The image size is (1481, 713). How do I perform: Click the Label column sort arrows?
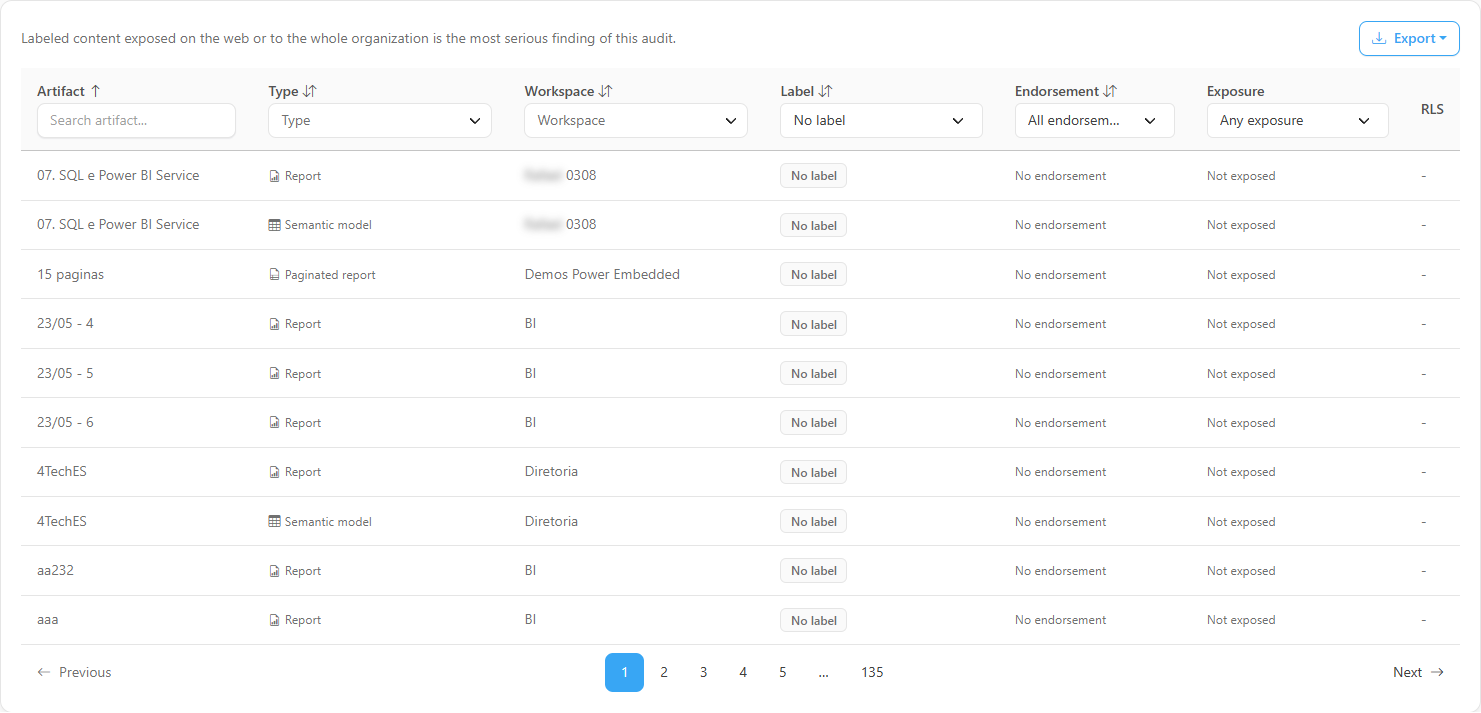tap(826, 91)
